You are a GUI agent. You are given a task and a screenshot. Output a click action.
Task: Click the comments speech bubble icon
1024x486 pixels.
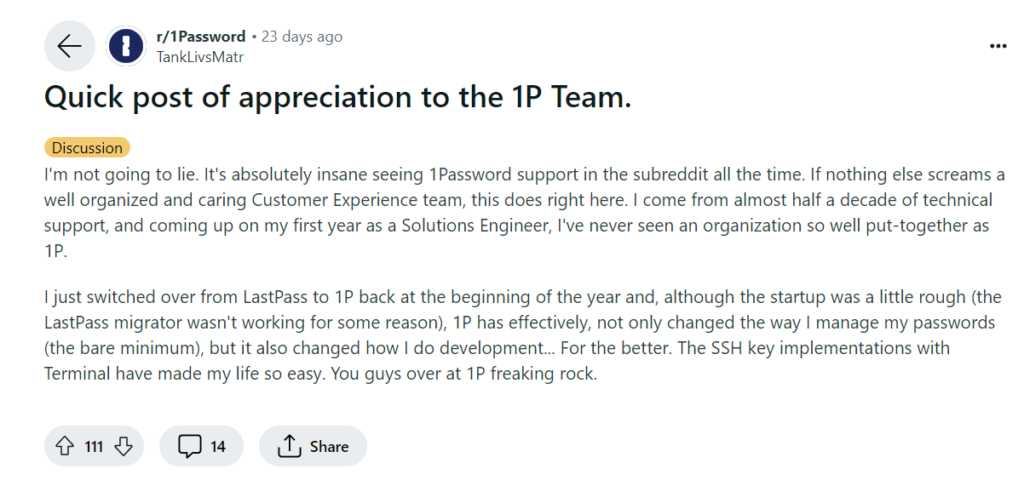[189, 446]
